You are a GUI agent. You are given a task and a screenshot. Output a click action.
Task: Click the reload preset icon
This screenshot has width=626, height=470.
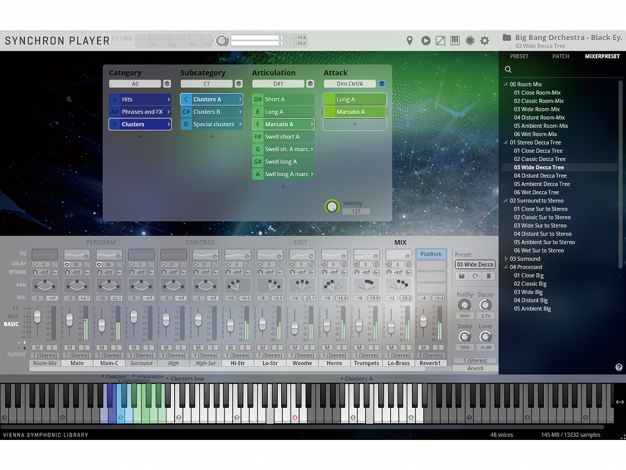[475, 276]
